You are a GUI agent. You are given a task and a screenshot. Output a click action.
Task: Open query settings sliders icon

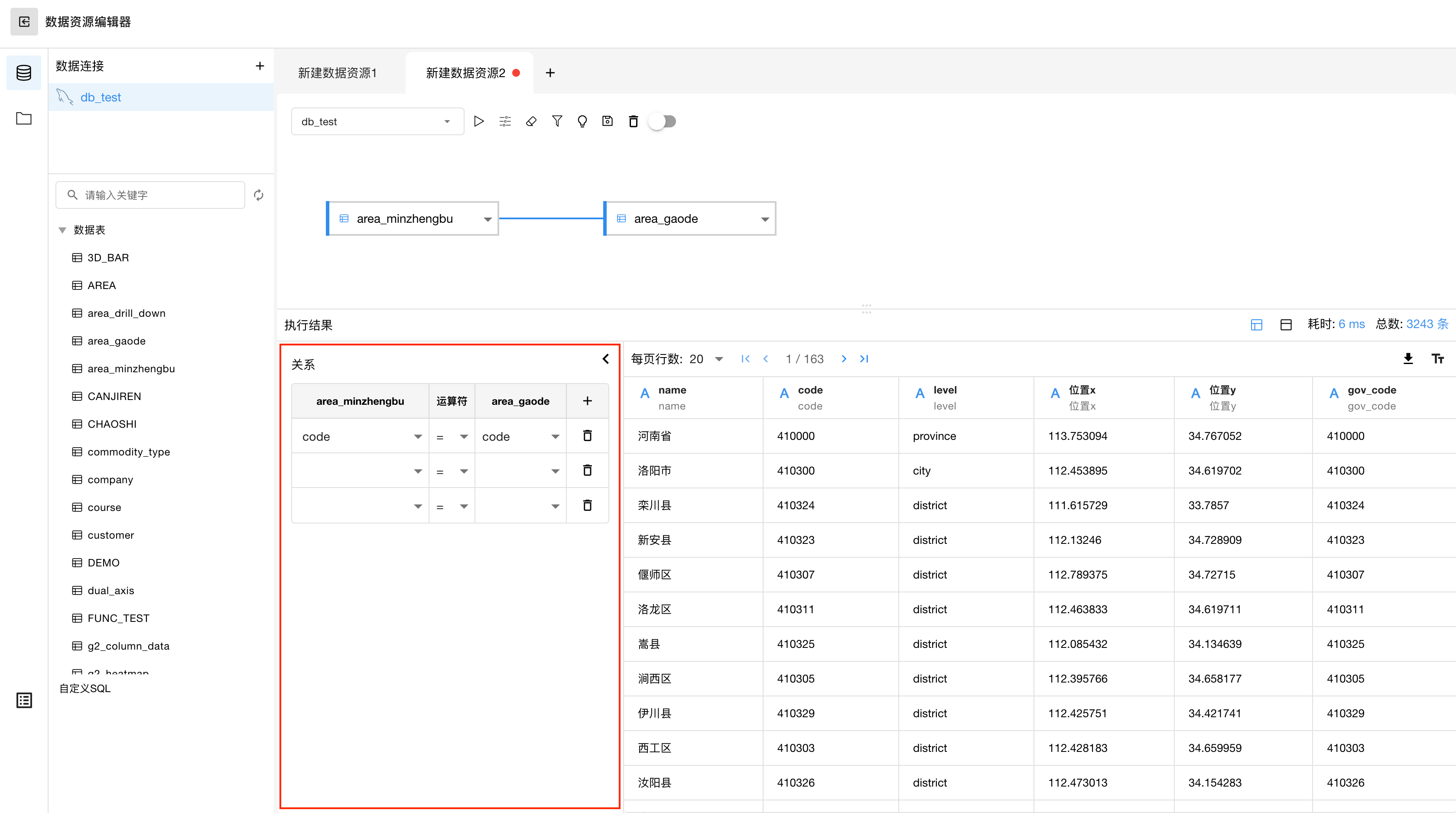(505, 121)
